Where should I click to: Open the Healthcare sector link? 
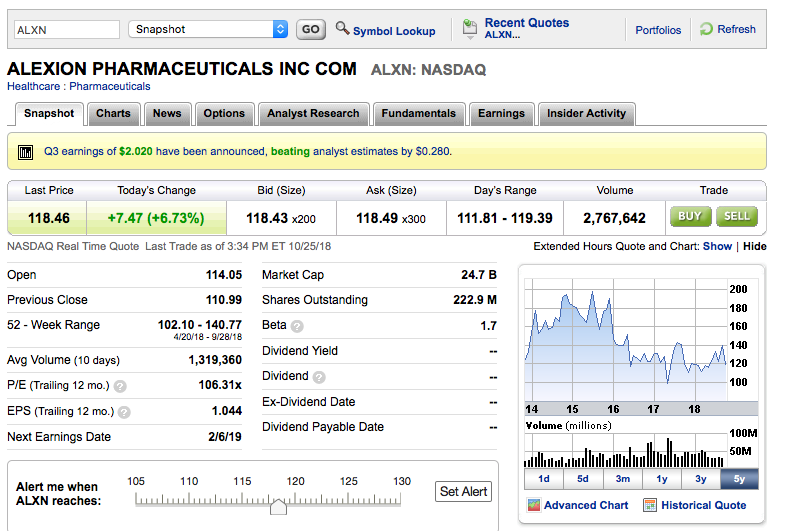tap(33, 86)
